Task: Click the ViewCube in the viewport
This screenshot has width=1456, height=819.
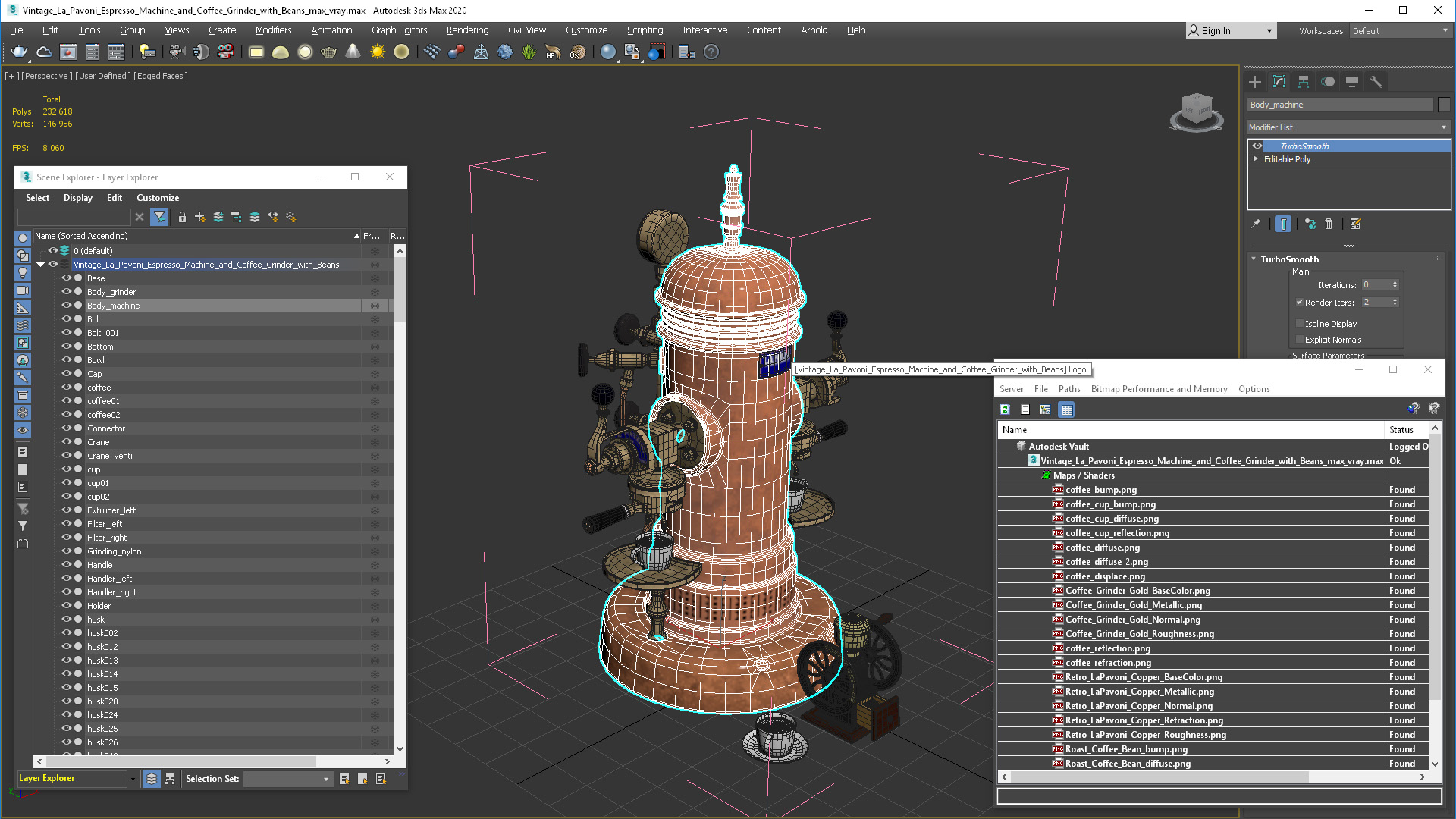Action: 1197,112
